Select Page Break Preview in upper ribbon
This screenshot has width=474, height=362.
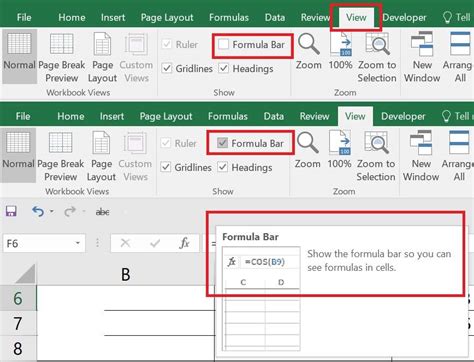[62, 58]
